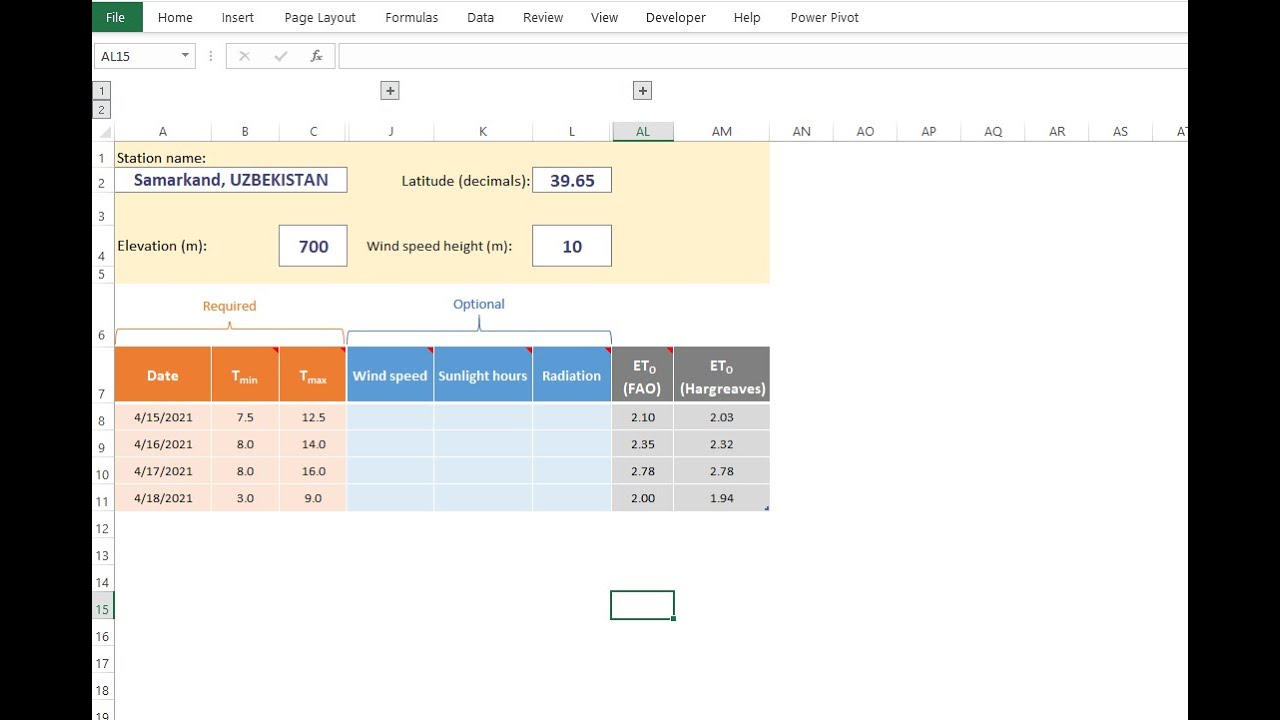Click the Select All corner triangle
Viewport: 1280px width, 720px height.
[x=104, y=131]
